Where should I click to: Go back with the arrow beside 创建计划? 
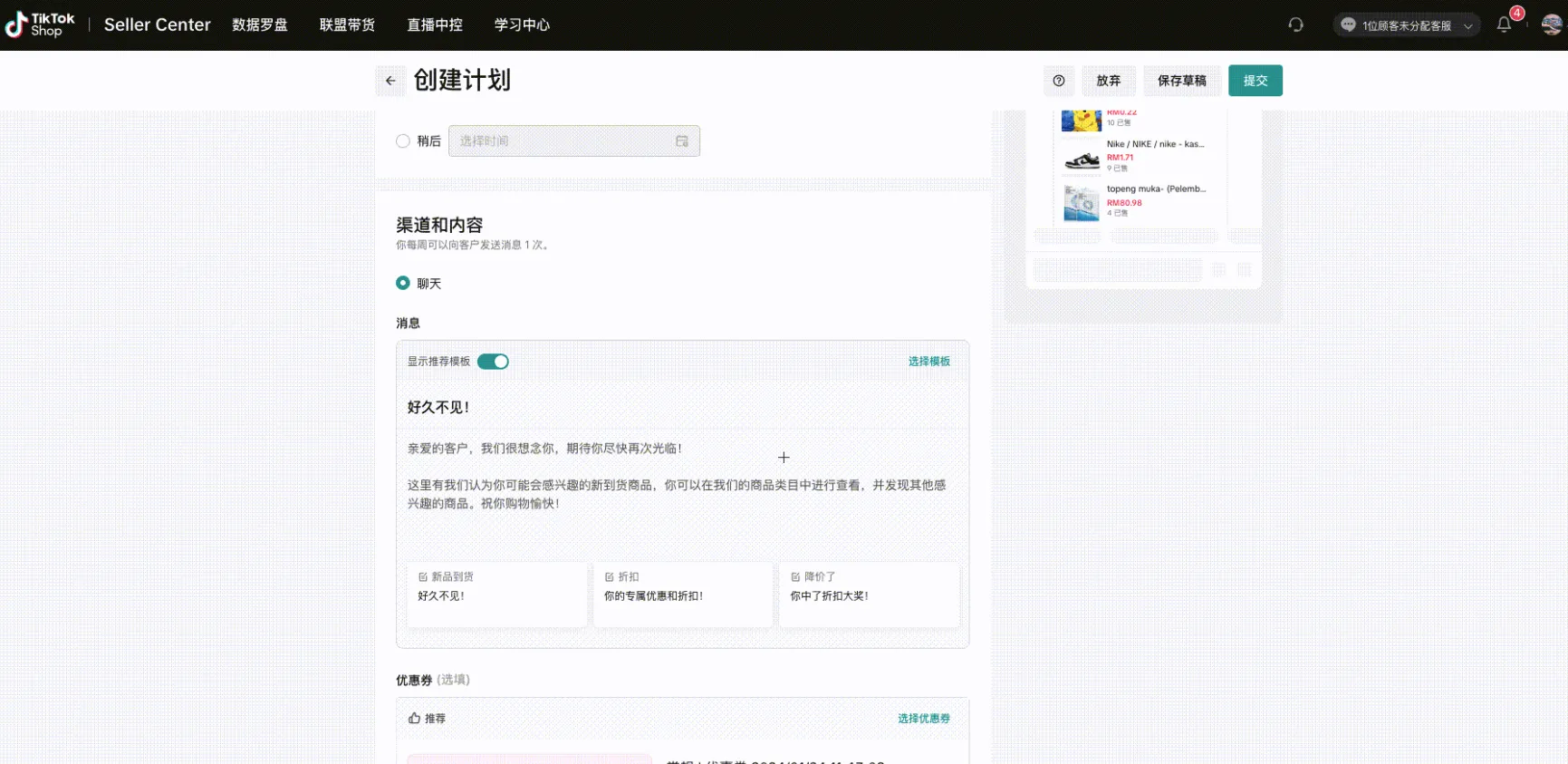pos(390,81)
